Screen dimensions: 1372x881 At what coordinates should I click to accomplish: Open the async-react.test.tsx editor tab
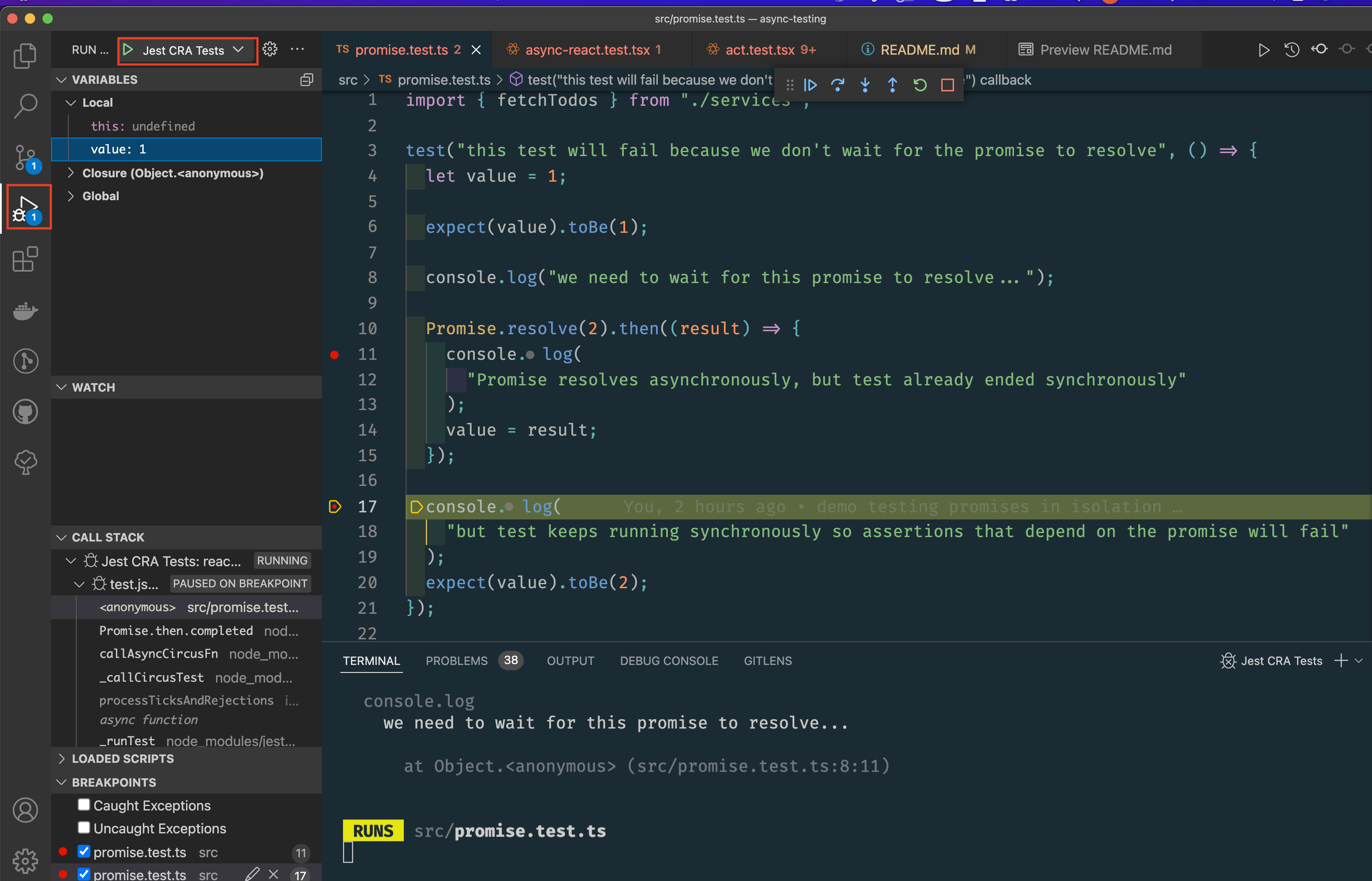click(587, 50)
